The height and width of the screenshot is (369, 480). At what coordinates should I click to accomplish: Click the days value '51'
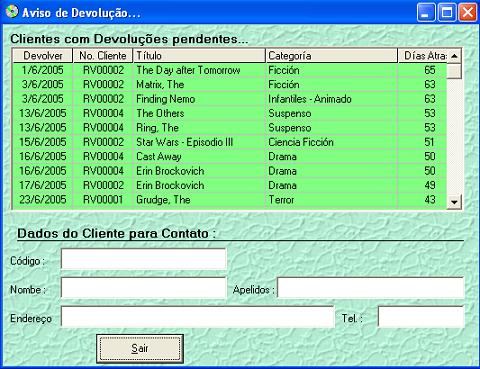click(x=429, y=142)
